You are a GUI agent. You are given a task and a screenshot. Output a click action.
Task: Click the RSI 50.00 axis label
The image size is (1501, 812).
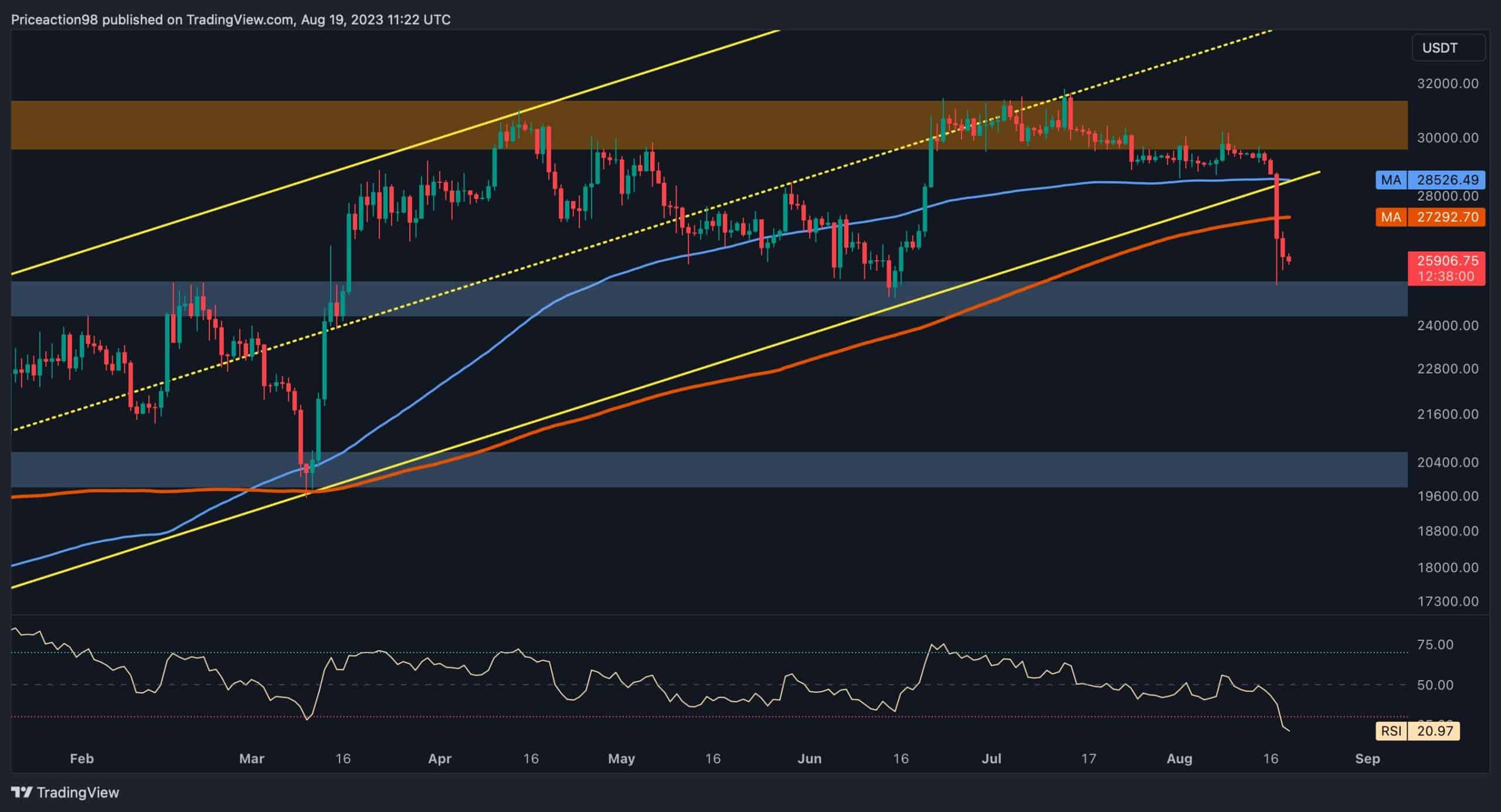(x=1434, y=685)
